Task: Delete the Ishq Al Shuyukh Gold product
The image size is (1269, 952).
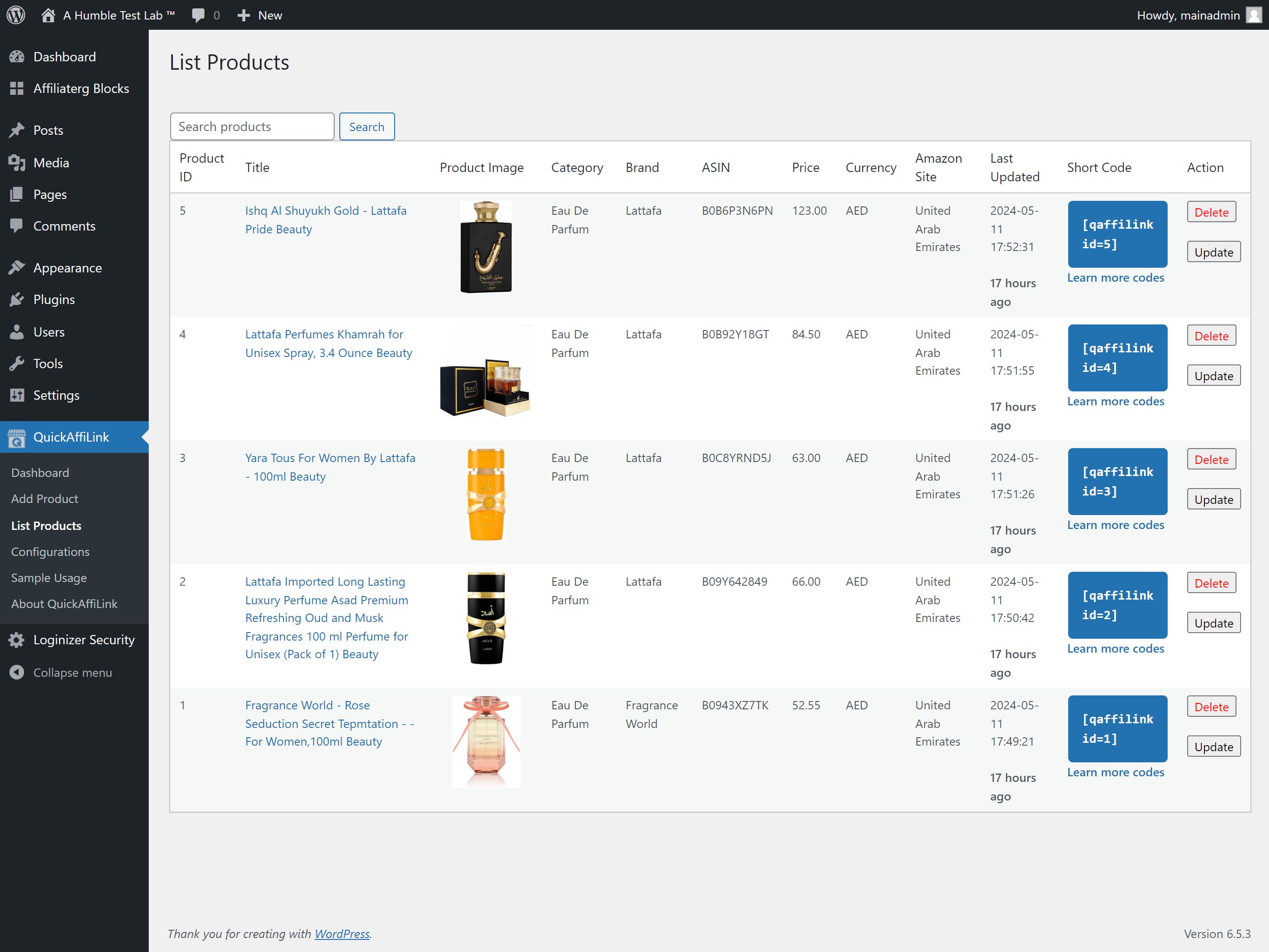Action: click(x=1210, y=212)
